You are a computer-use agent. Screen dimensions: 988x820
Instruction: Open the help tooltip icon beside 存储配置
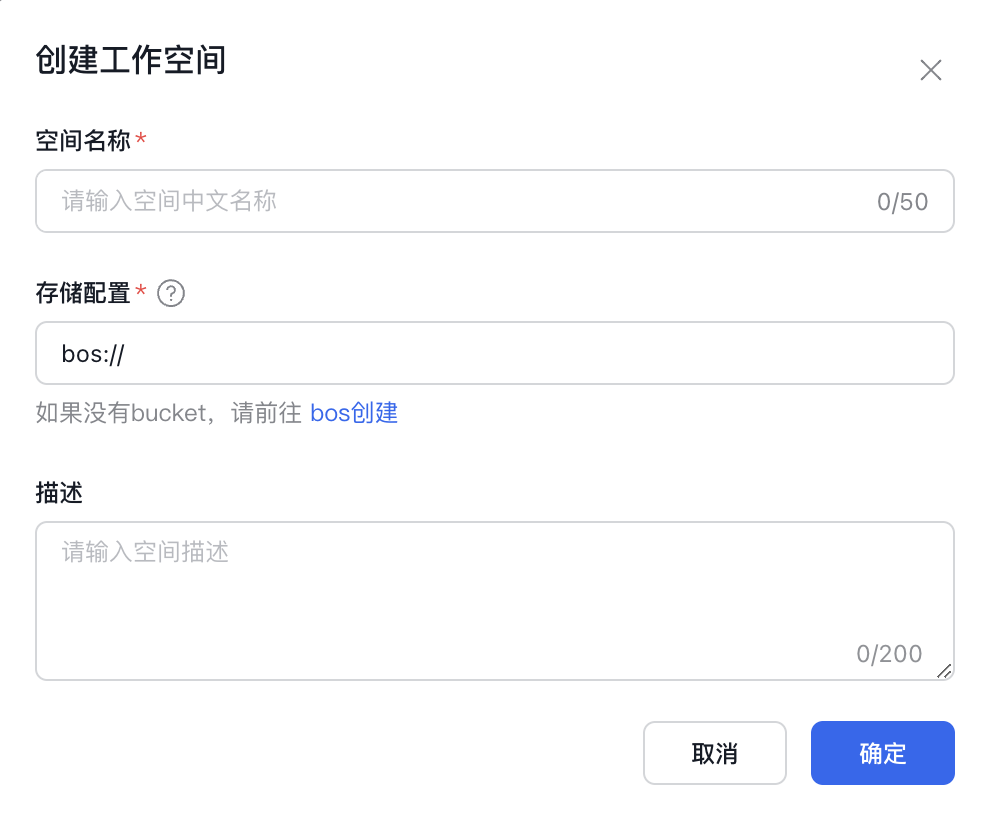pyautogui.click(x=171, y=293)
